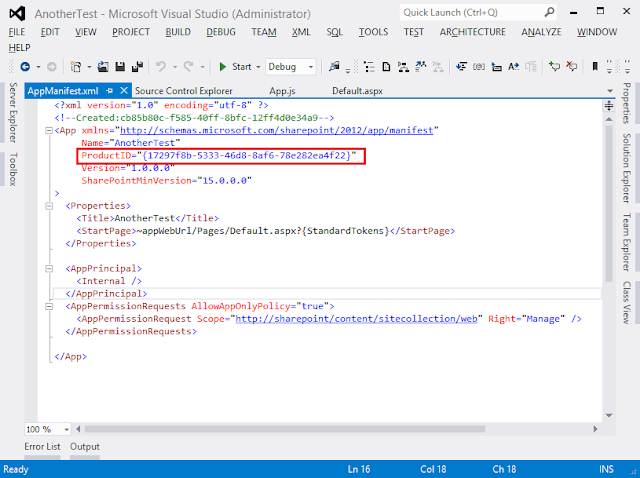This screenshot has width=640, height=478.
Task: Start debugging with the green play icon
Action: point(222,67)
